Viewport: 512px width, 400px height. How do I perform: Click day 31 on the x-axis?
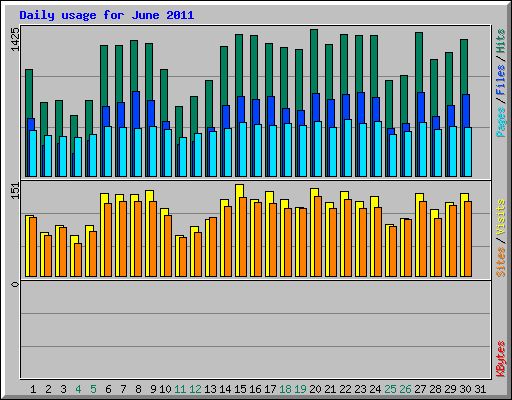point(480,389)
